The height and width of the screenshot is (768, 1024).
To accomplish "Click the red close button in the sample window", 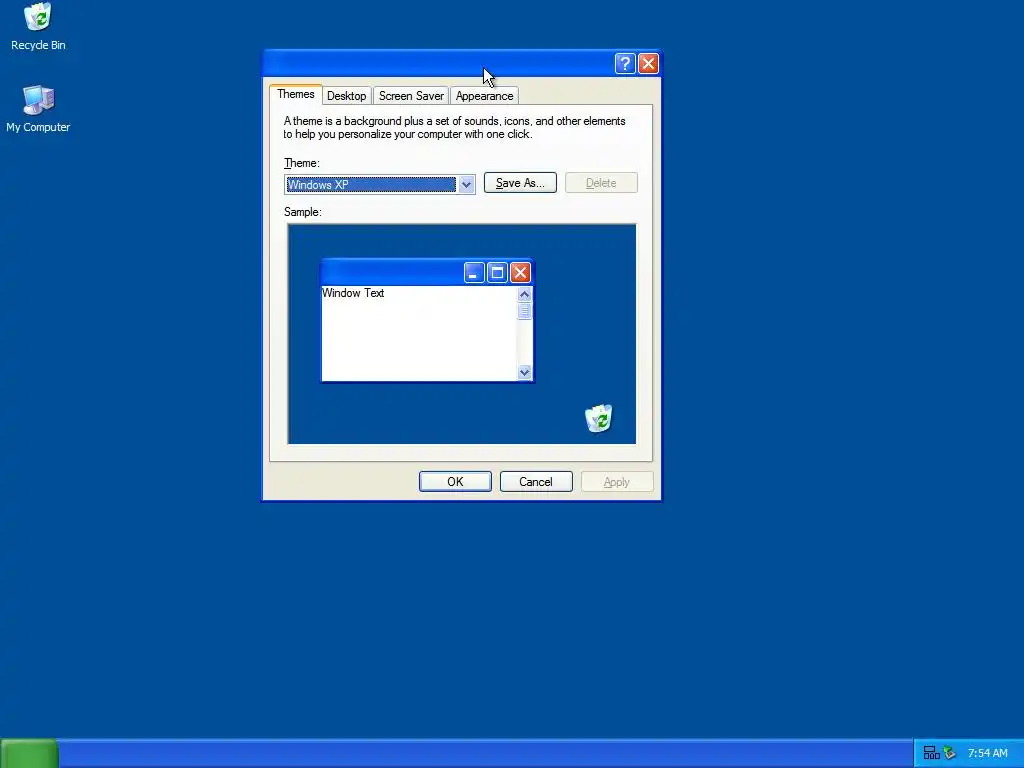I will (x=520, y=272).
